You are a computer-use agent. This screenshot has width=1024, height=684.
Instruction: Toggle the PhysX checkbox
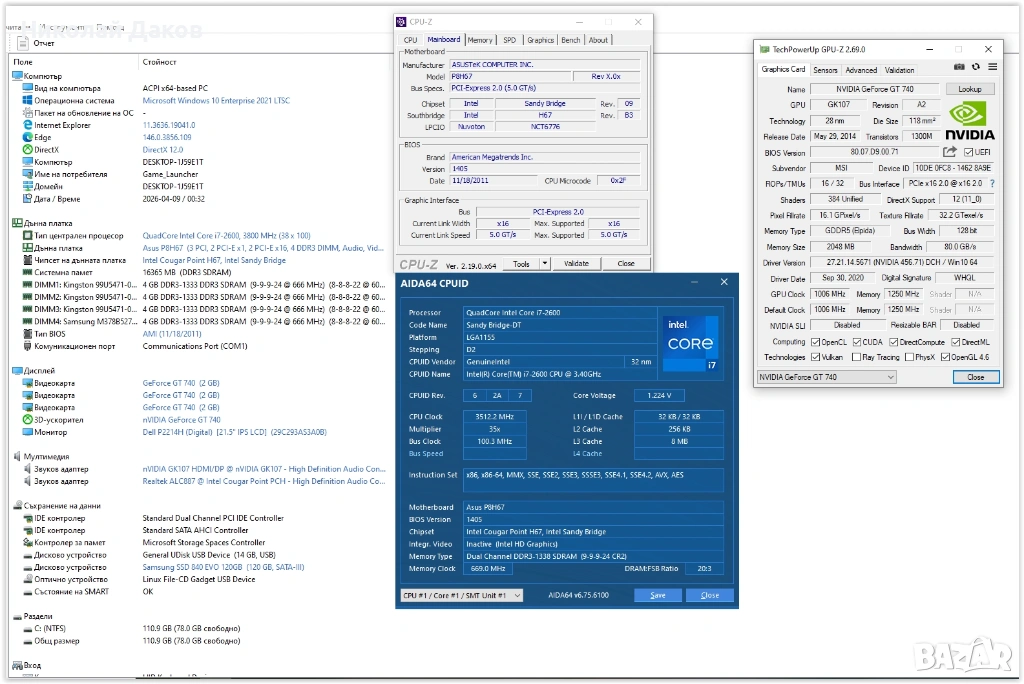pyautogui.click(x=909, y=357)
